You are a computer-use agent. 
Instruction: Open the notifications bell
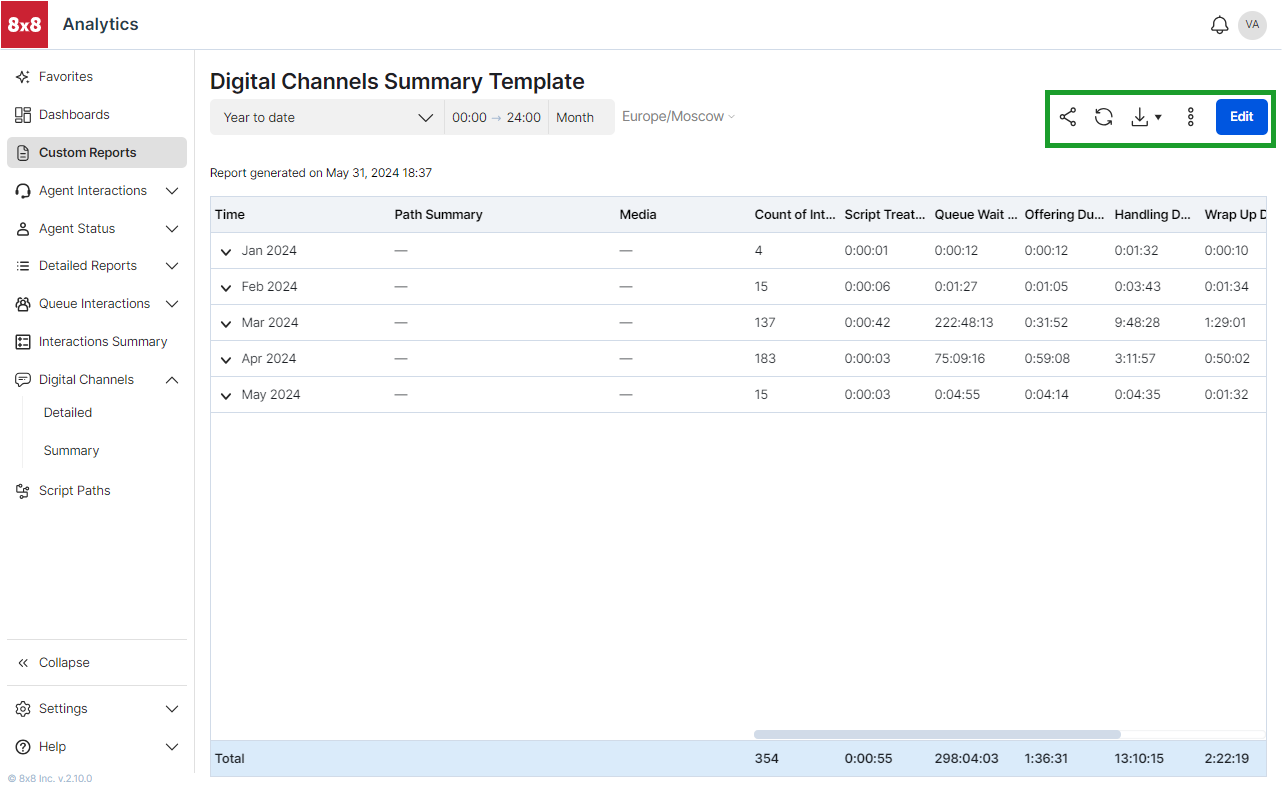[1219, 24]
